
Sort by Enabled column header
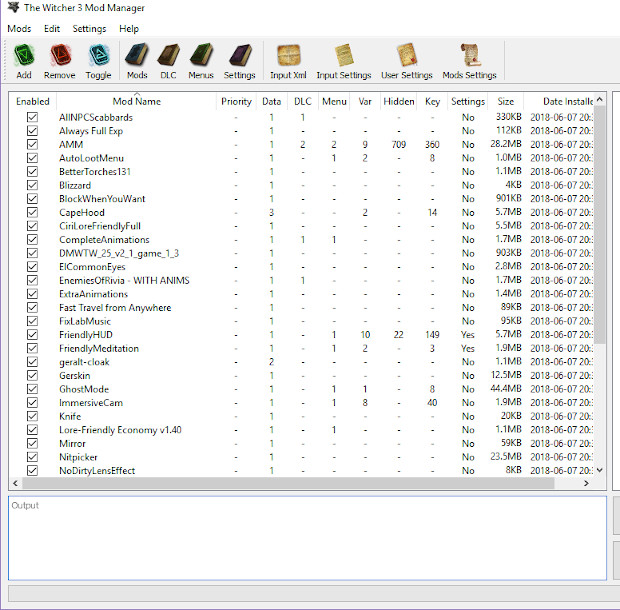click(x=32, y=101)
